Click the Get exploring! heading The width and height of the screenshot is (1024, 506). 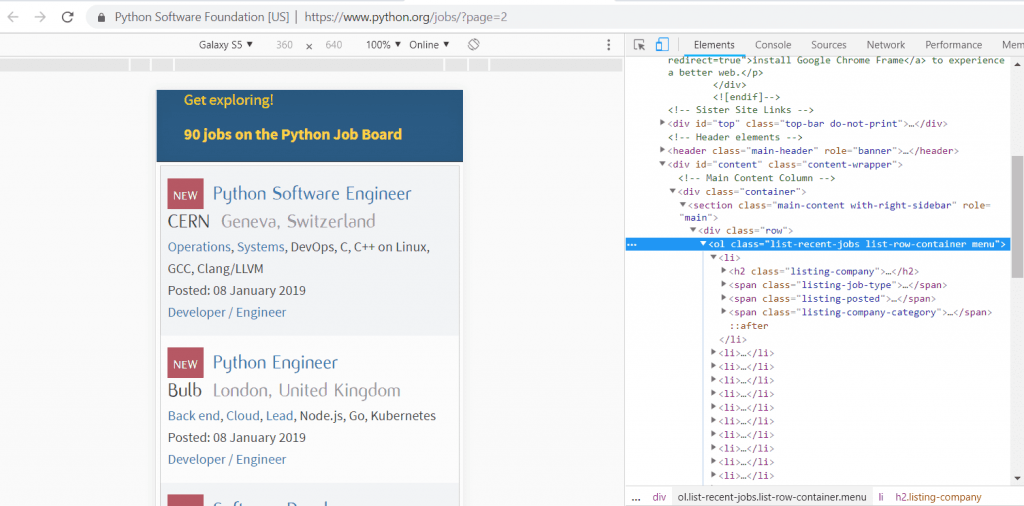[229, 101]
